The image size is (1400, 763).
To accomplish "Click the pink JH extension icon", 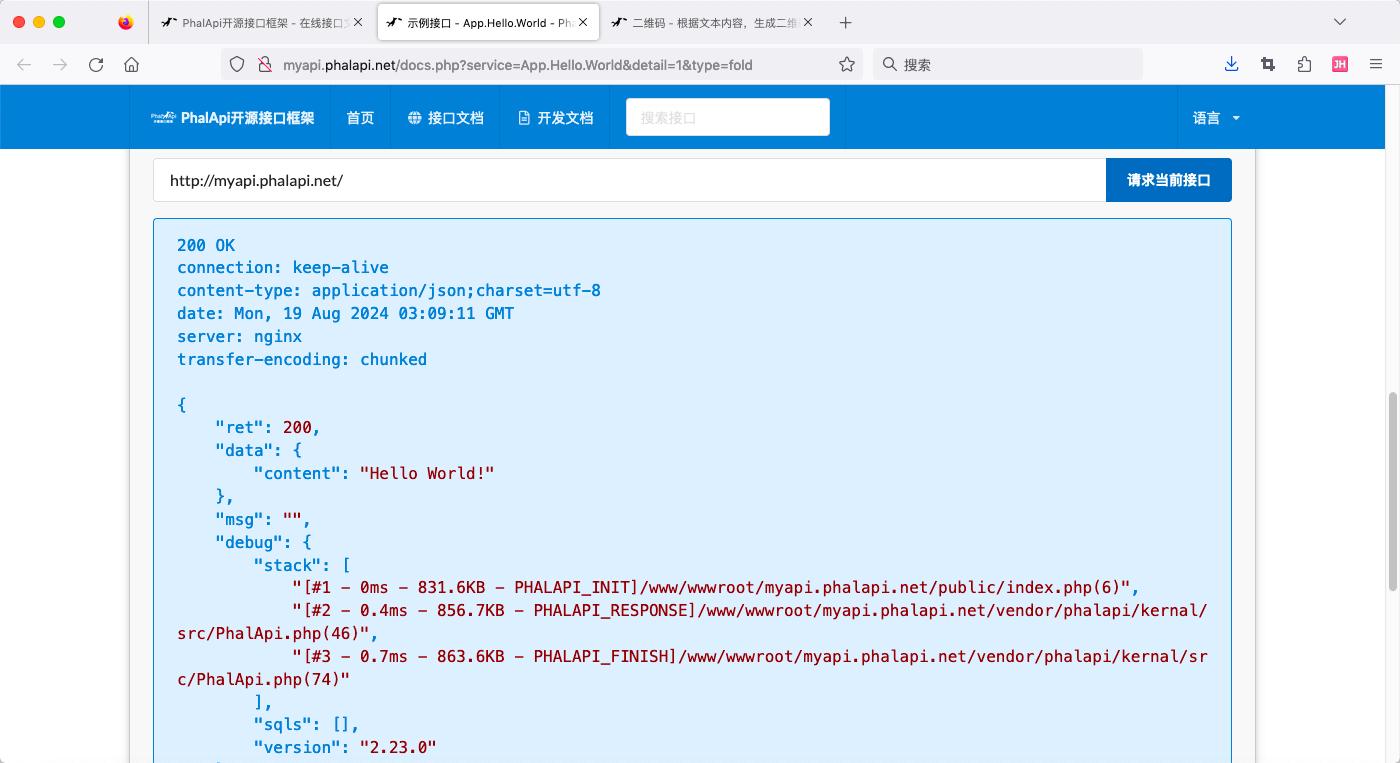I will point(1340,64).
